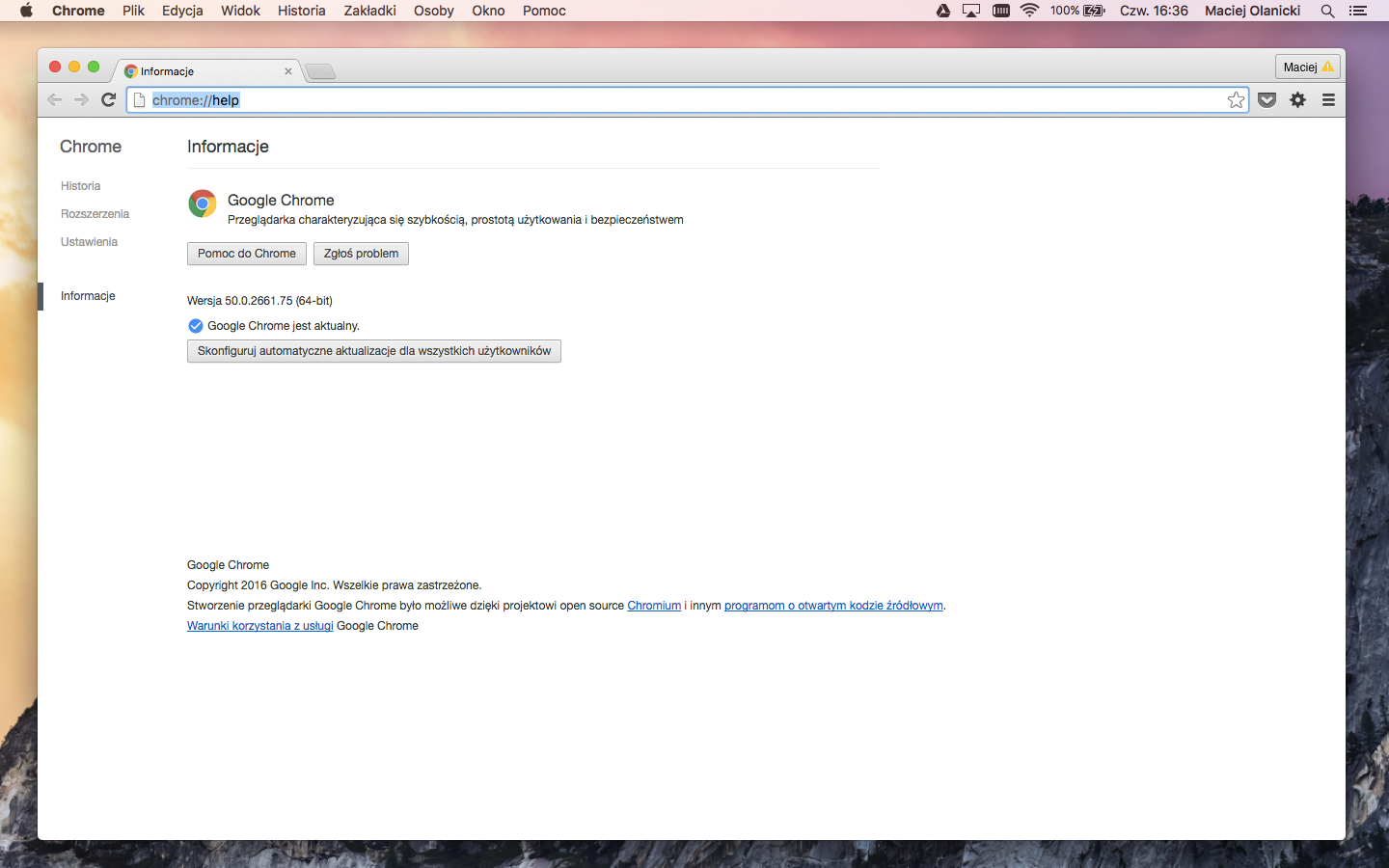Viewport: 1389px width, 868px height.
Task: Open the Chrome hamburger menu
Action: [1328, 99]
